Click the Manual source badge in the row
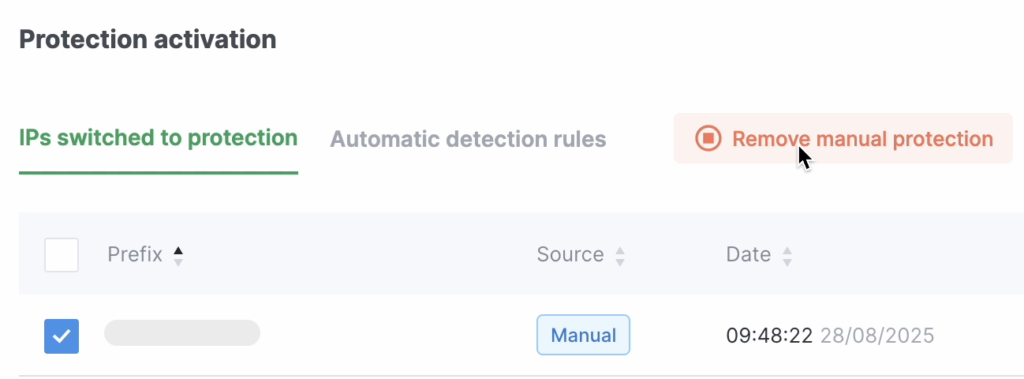This screenshot has width=1024, height=379. 583,335
